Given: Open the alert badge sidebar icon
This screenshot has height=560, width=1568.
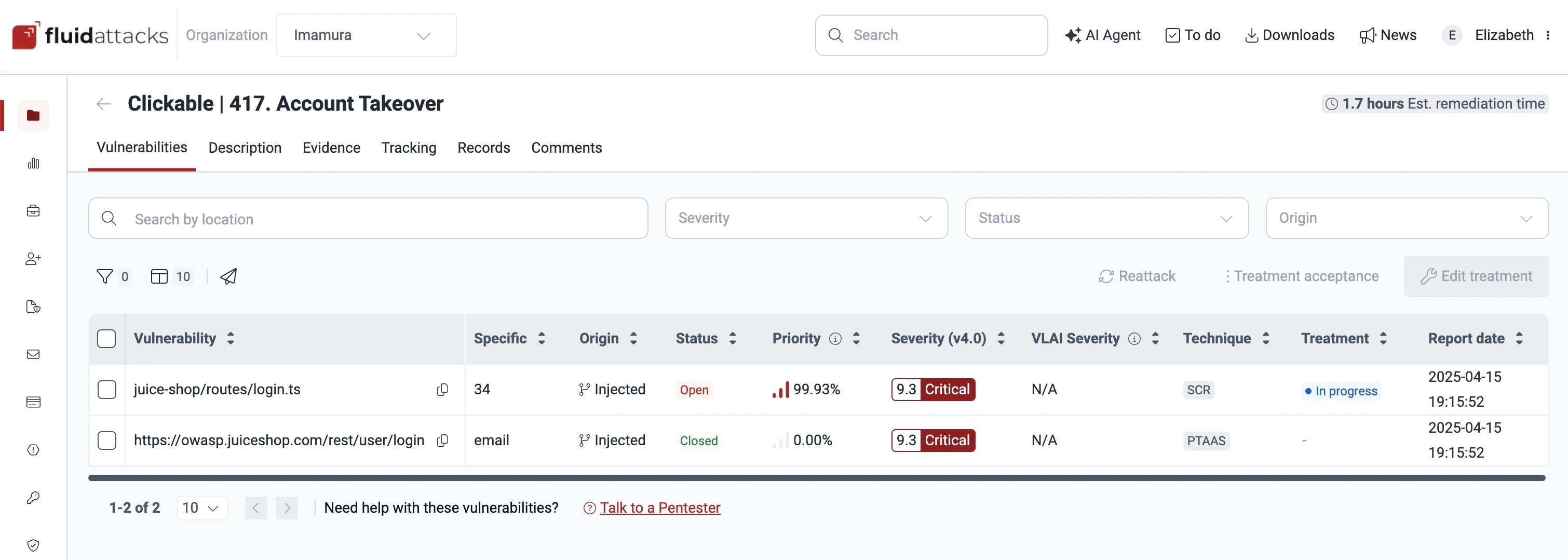Looking at the screenshot, I should click(33, 450).
